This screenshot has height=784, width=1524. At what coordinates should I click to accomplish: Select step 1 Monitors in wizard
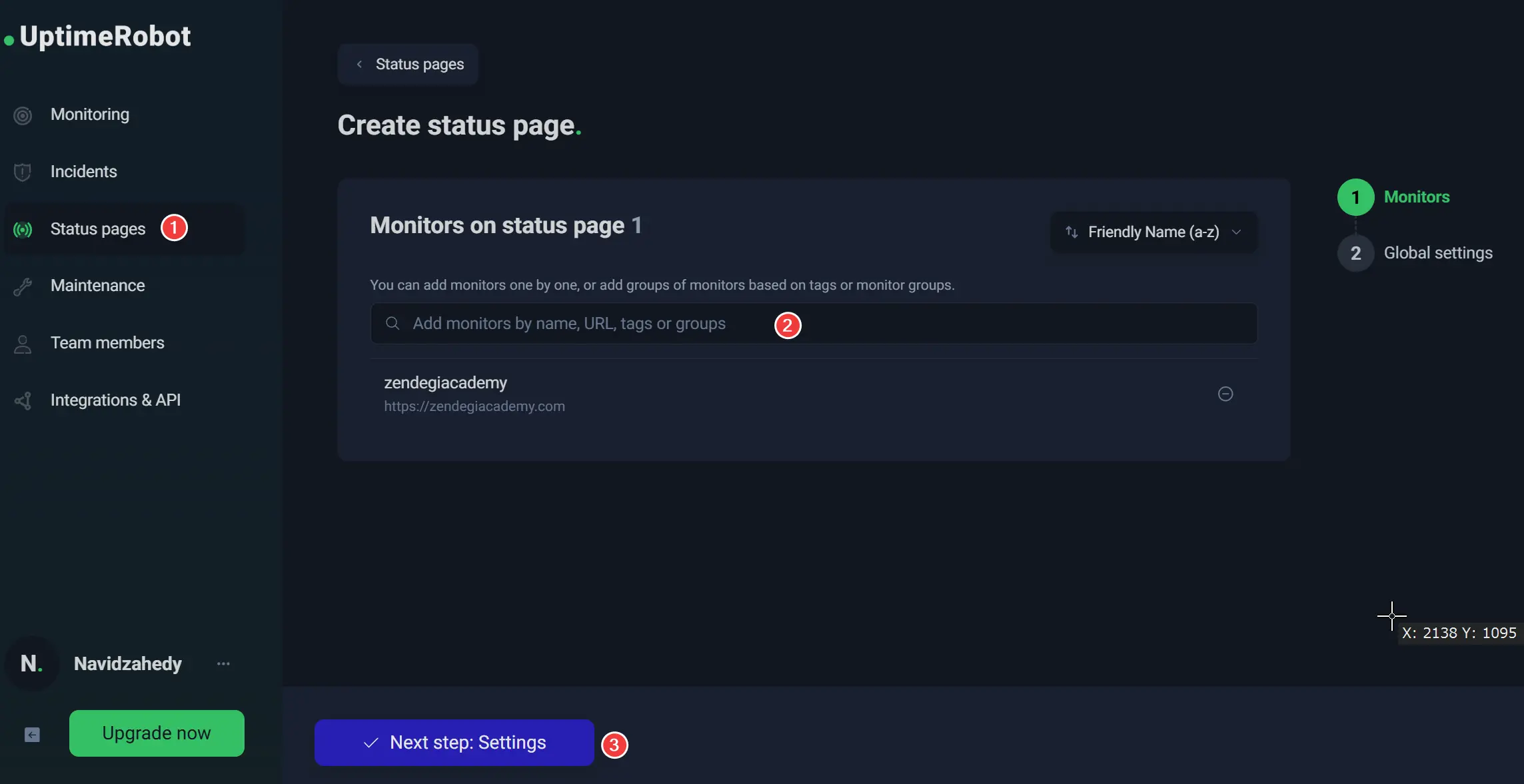click(x=1394, y=197)
